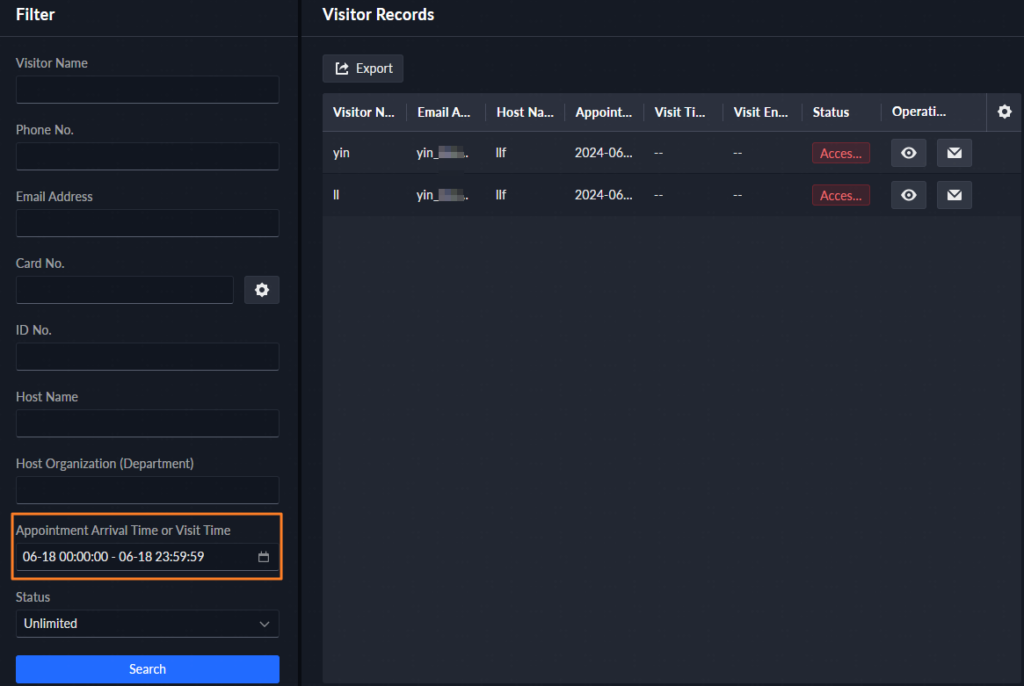Screen dimensions: 1024x686
Task: Open Card No. settings gear button
Action: [262, 290]
